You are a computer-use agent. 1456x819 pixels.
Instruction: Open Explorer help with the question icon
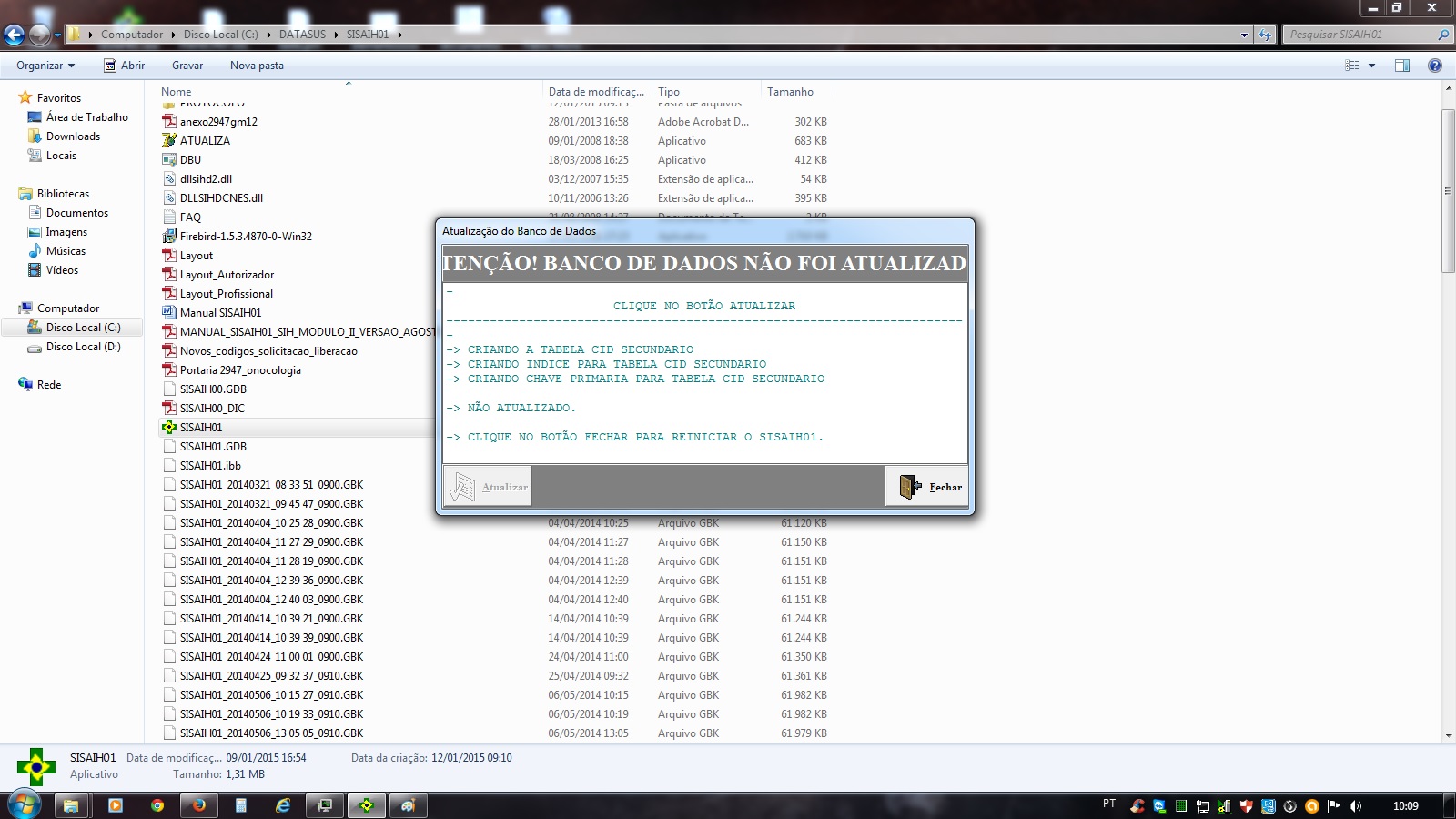1435,66
